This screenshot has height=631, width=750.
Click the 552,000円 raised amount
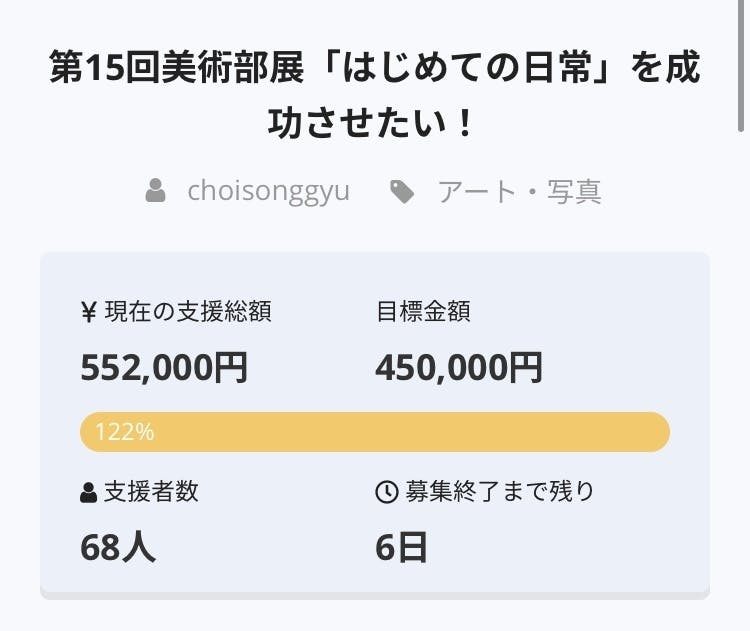pos(164,368)
